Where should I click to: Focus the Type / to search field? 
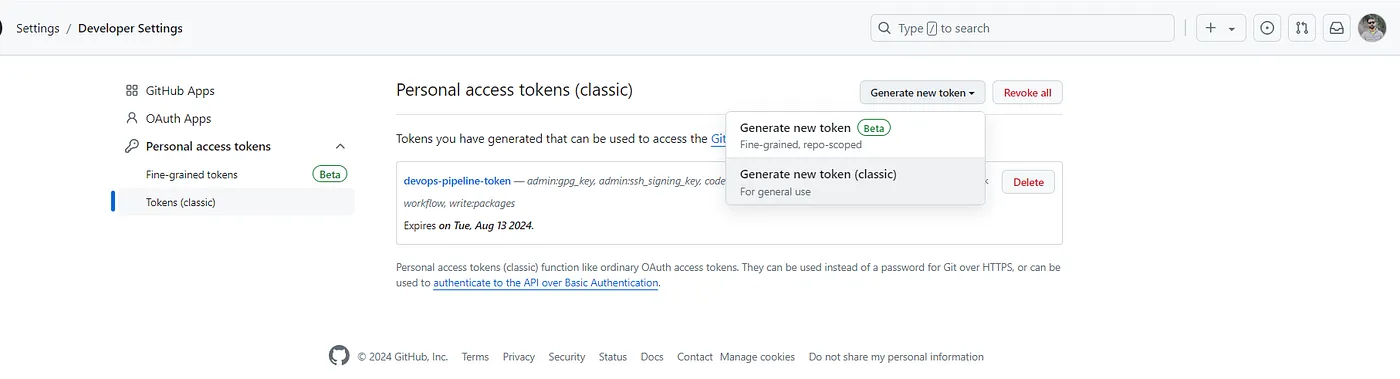coord(1022,28)
